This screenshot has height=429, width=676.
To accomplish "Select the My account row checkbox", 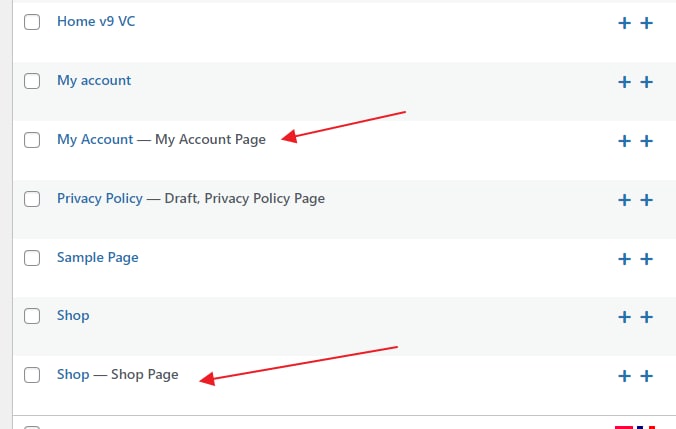I will click(32, 81).
